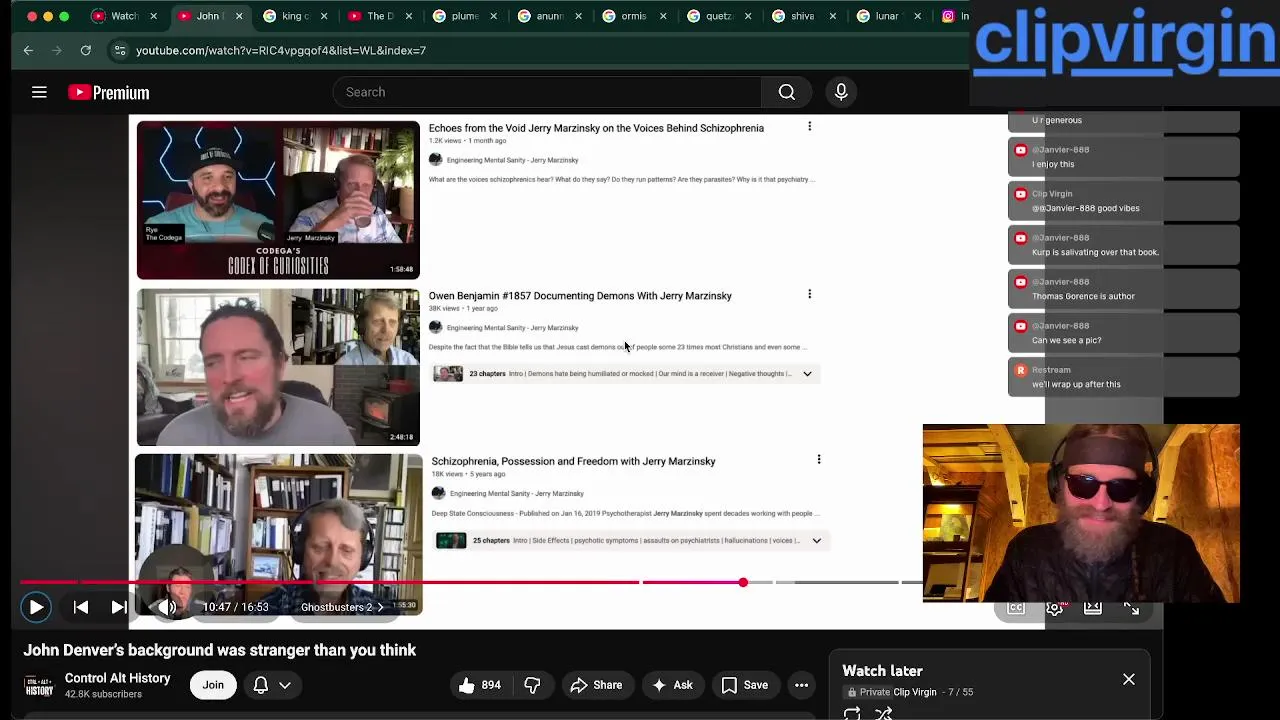This screenshot has width=1280, height=720.
Task: Open Echoes from the Void video thumbnail
Action: coord(278,200)
